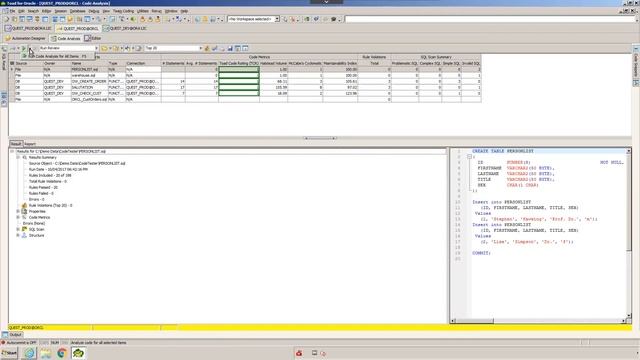
Task: Run code analysis with green play icon
Action: pos(24,48)
